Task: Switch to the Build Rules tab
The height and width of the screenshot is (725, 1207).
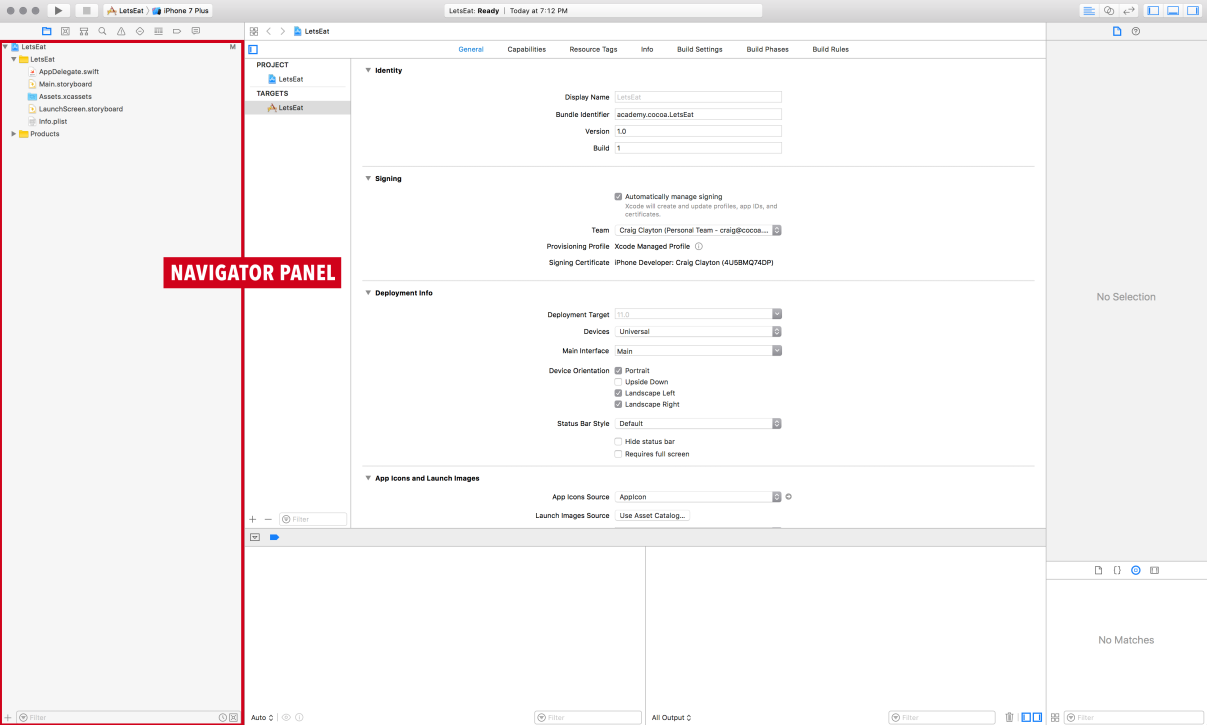Action: [830, 49]
